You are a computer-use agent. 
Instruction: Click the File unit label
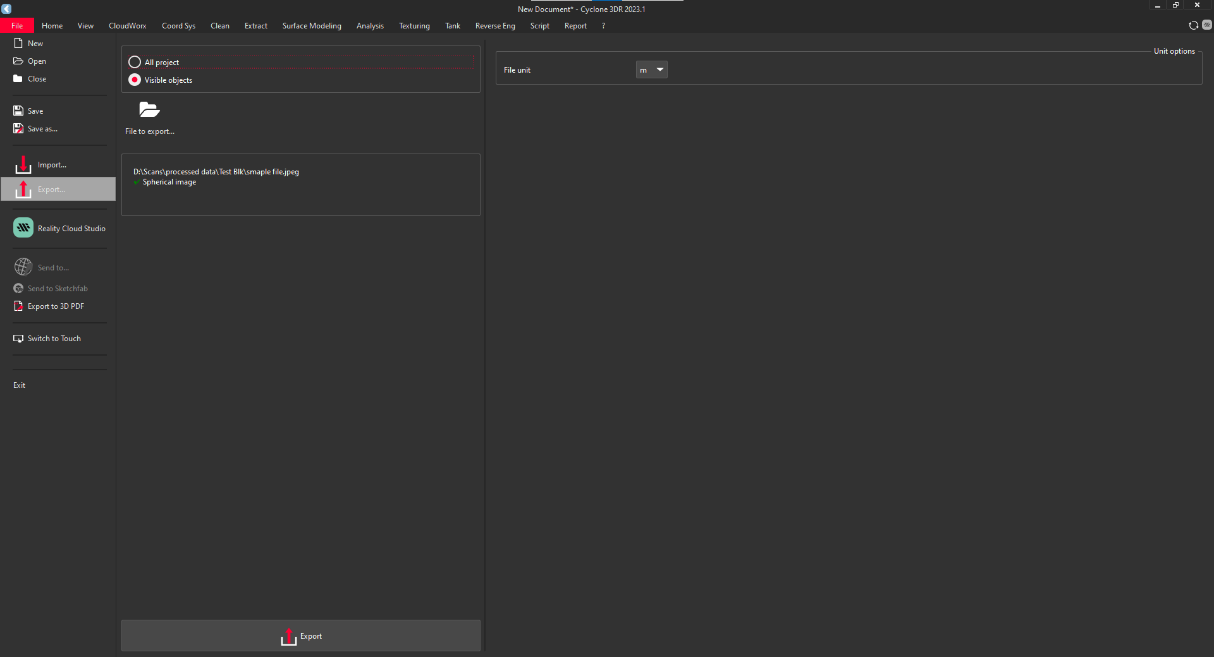point(517,70)
